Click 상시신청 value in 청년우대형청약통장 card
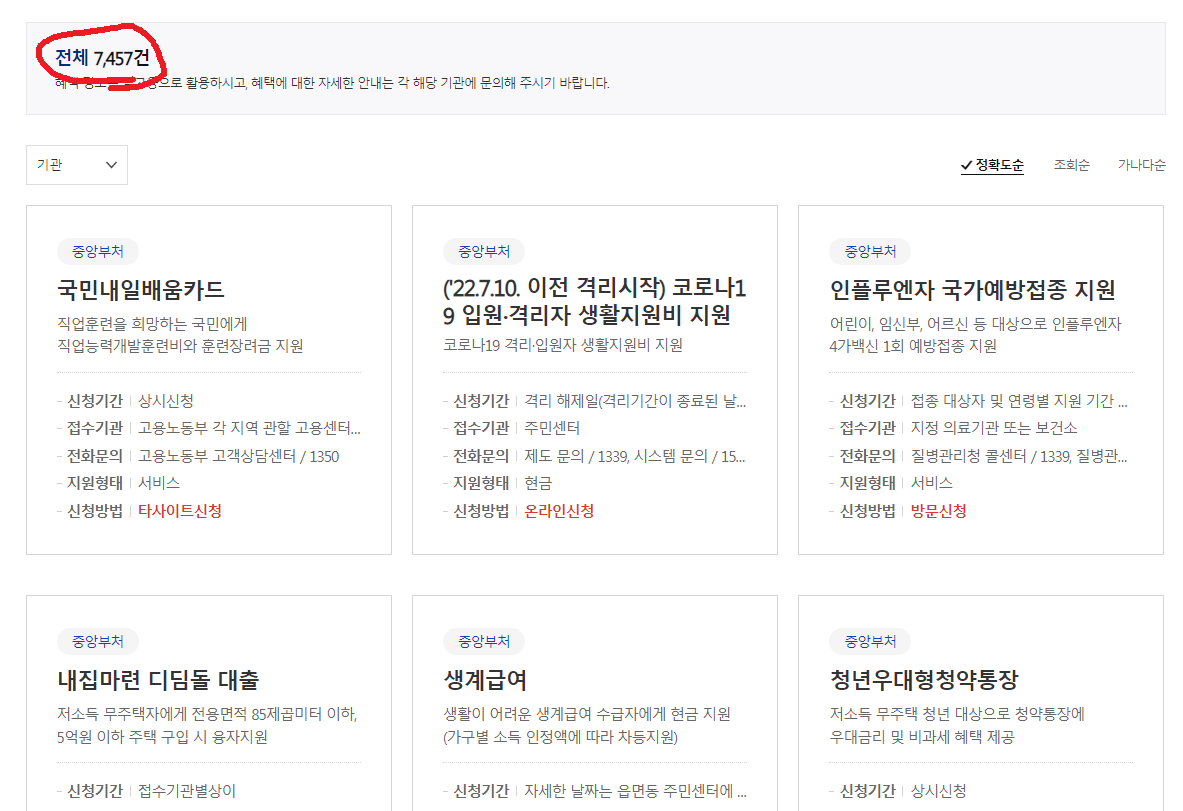The width and height of the screenshot is (1183, 811). pos(939,791)
